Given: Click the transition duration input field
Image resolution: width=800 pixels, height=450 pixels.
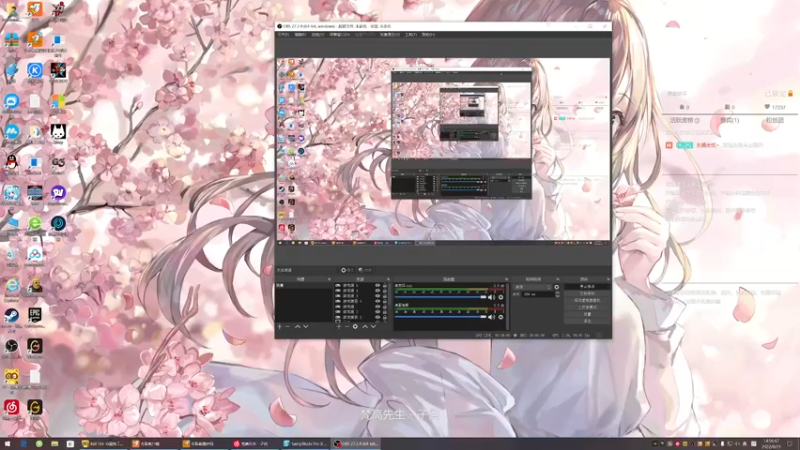Looking at the screenshot, I should coord(538,294).
